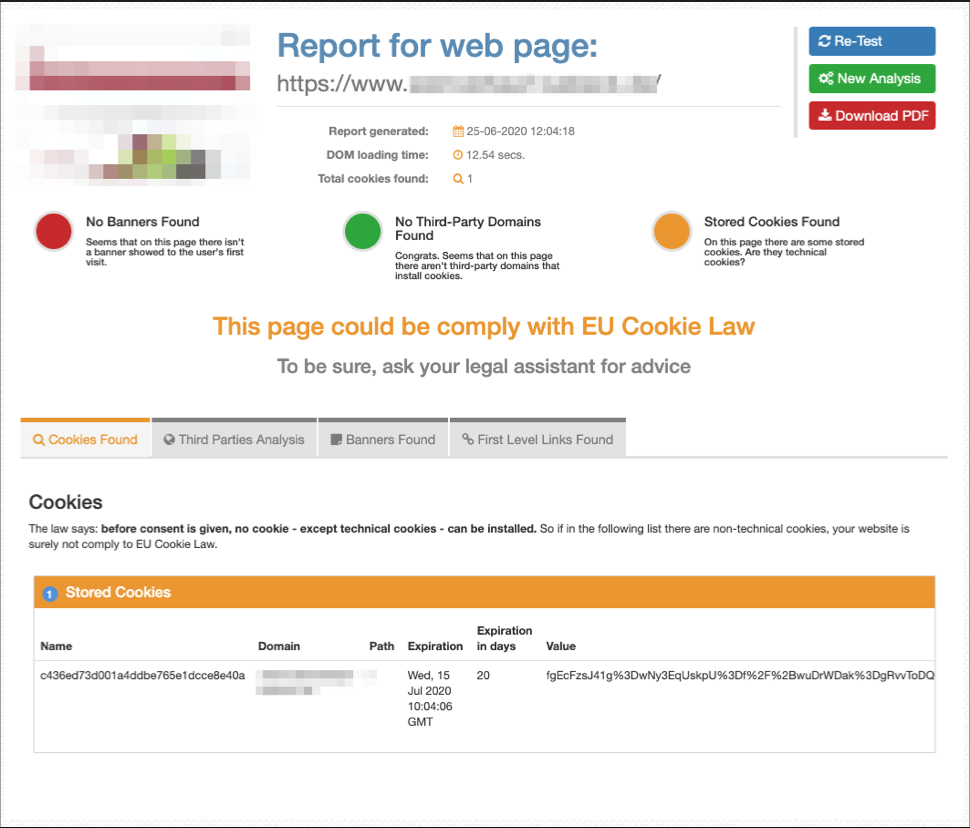
Task: Click the link icon on First Level Links tab
Action: [x=468, y=439]
